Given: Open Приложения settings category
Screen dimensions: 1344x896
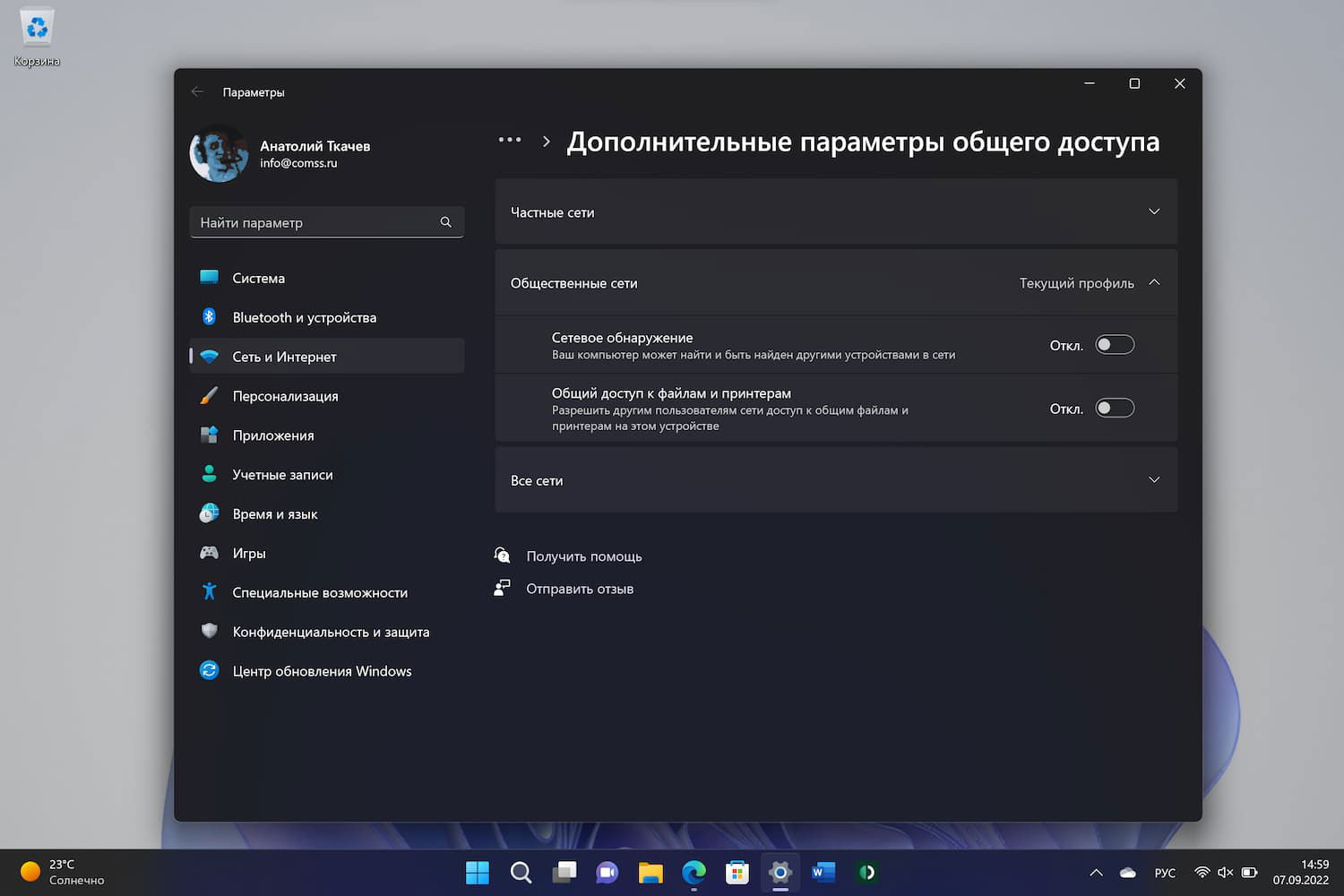Looking at the screenshot, I should (327, 435).
